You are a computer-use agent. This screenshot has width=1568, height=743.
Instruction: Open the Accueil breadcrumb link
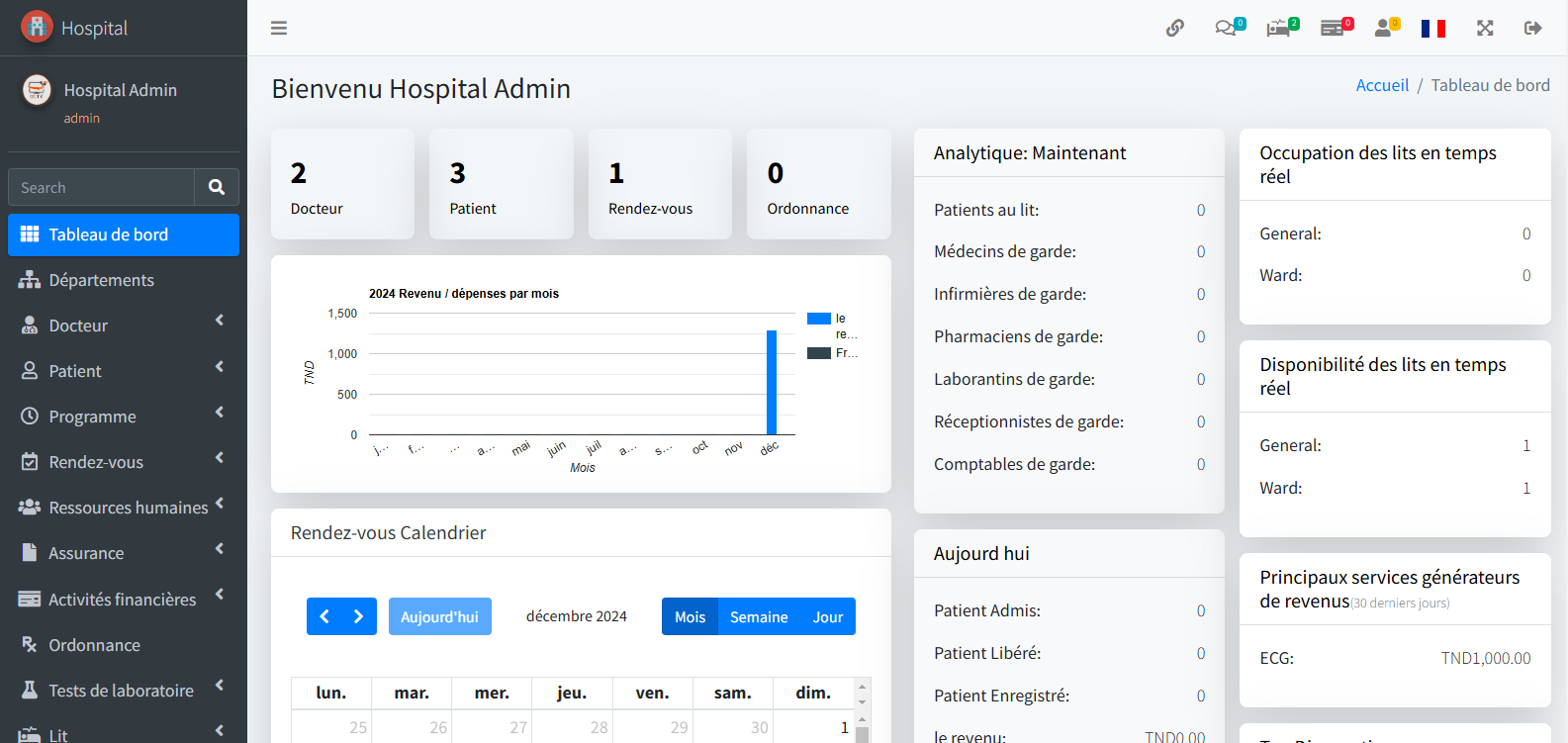click(1382, 85)
